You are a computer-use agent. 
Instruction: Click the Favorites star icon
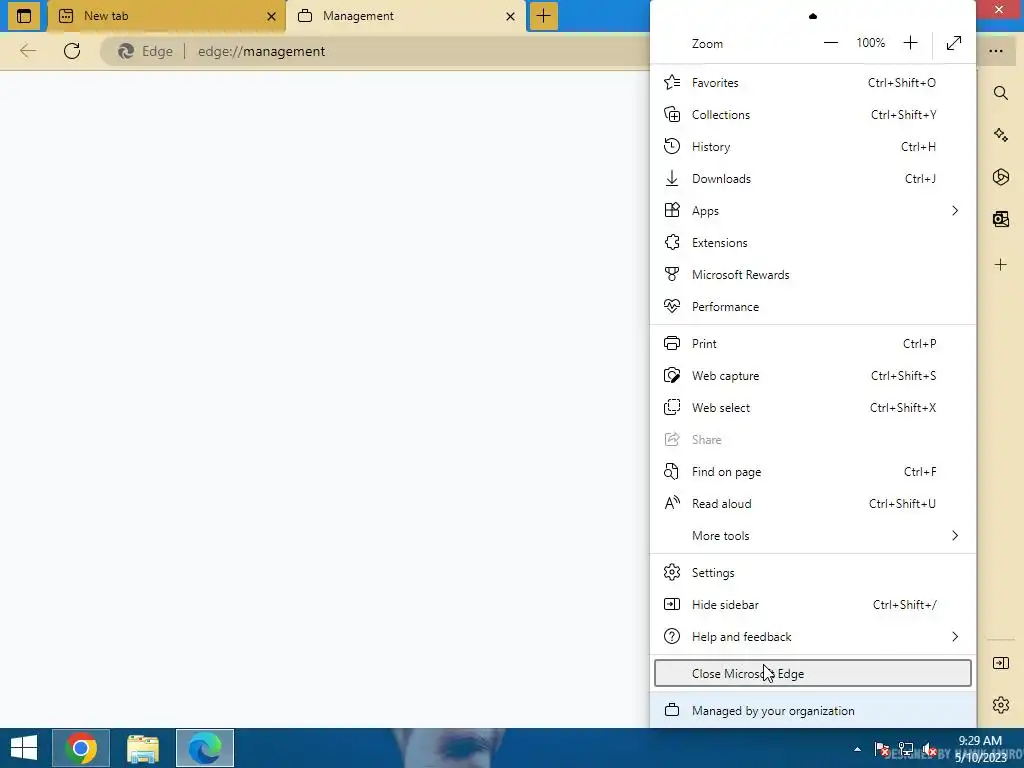click(x=671, y=83)
